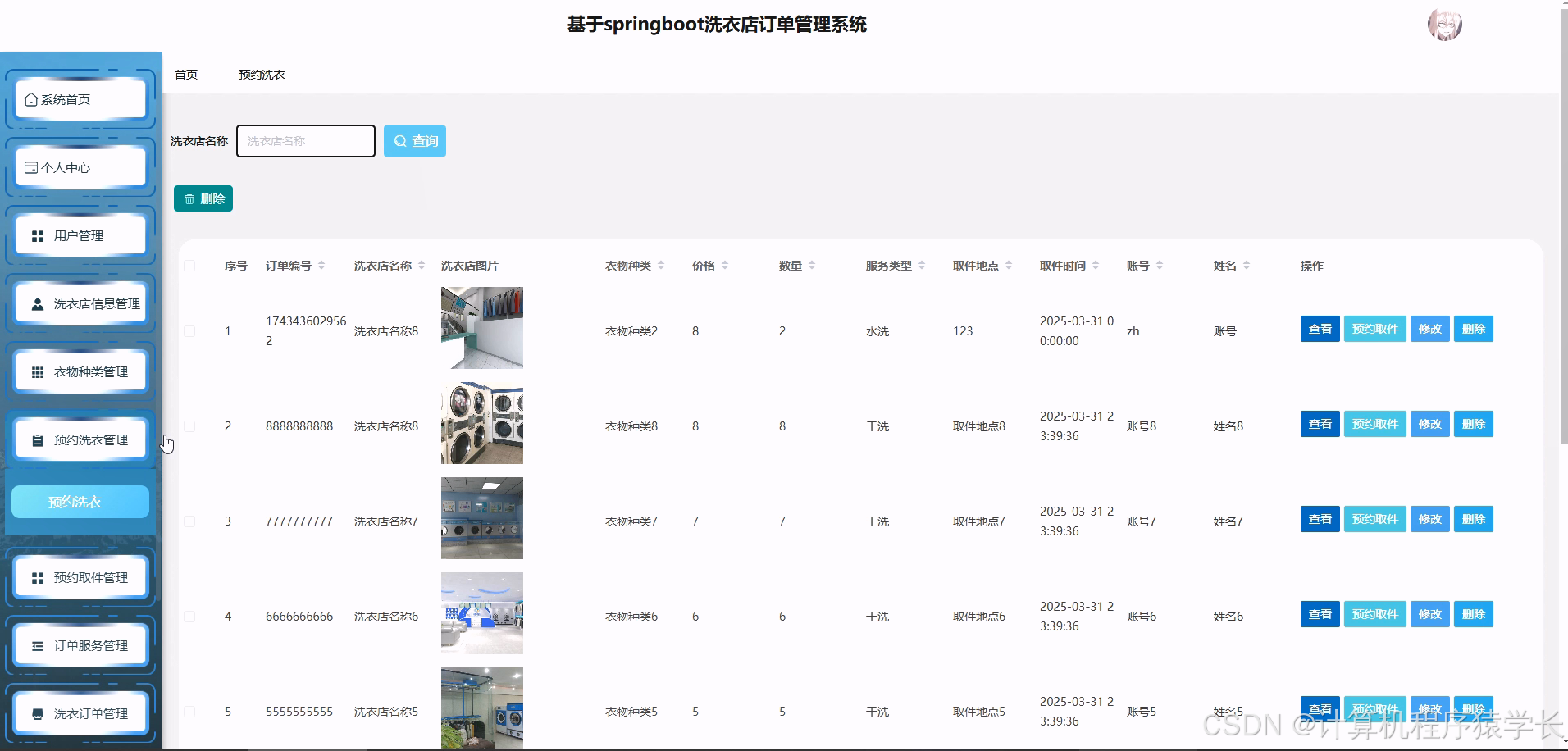Sort by 取件时间 column arrows
Screen dimensions: 1568x751
pos(1096,266)
